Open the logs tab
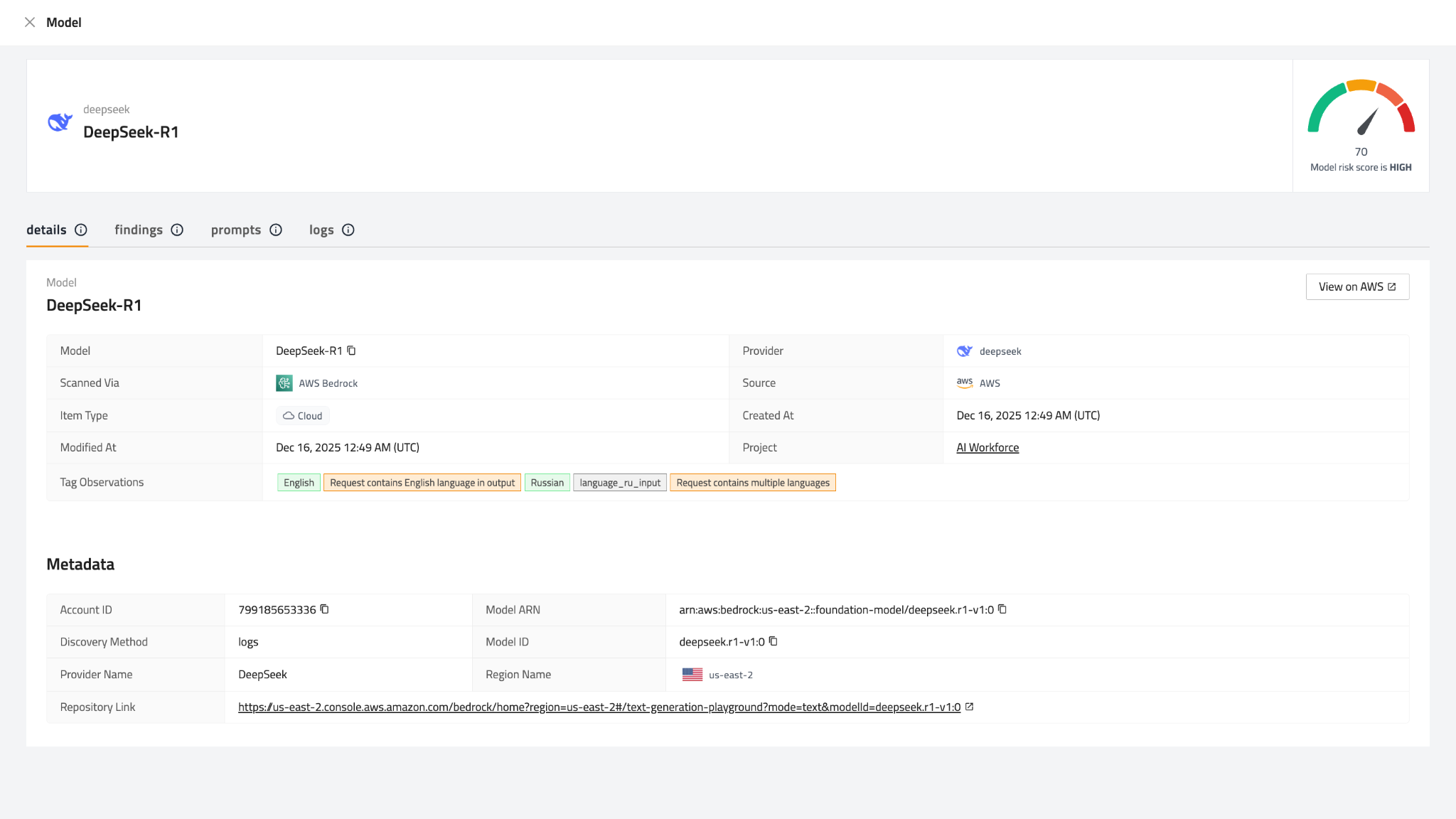Viewport: 1456px width, 819px height. [321, 230]
